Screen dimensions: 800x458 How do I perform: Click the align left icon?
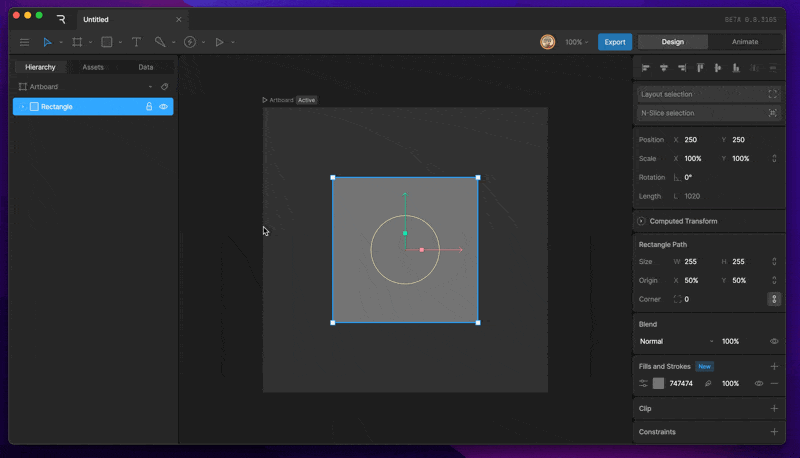pyautogui.click(x=645, y=68)
